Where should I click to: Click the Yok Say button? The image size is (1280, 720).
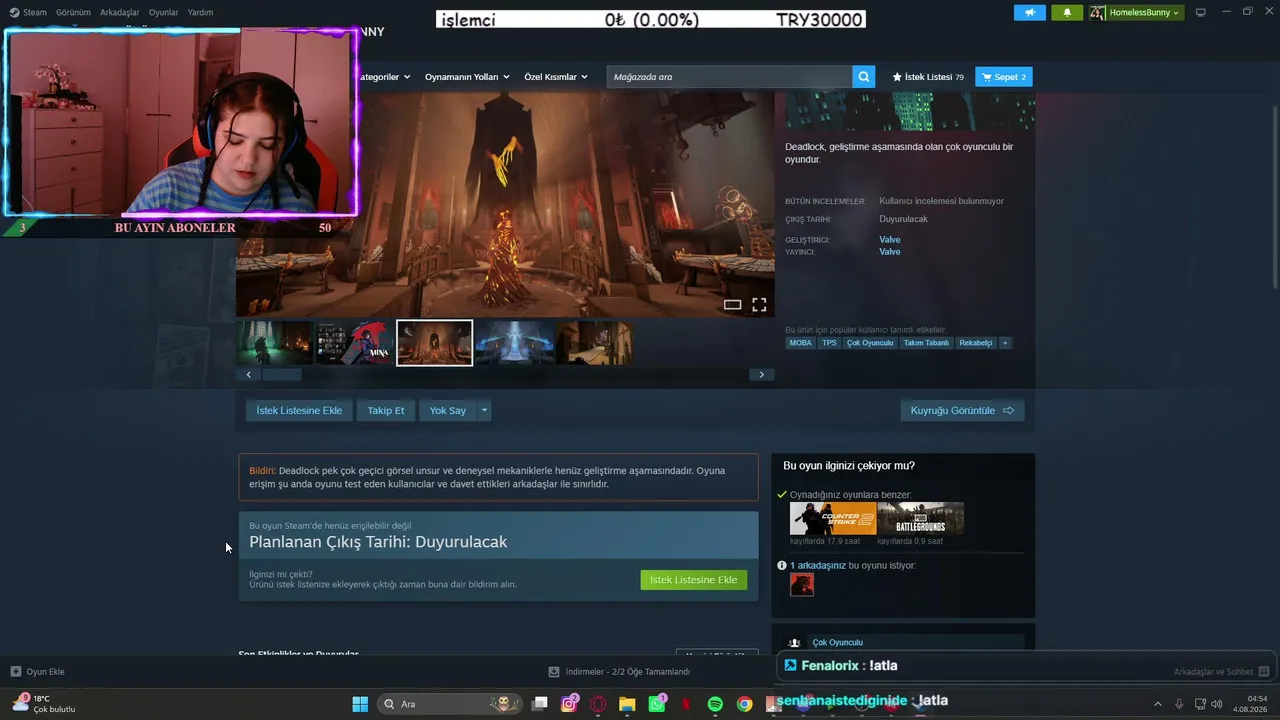click(x=448, y=410)
